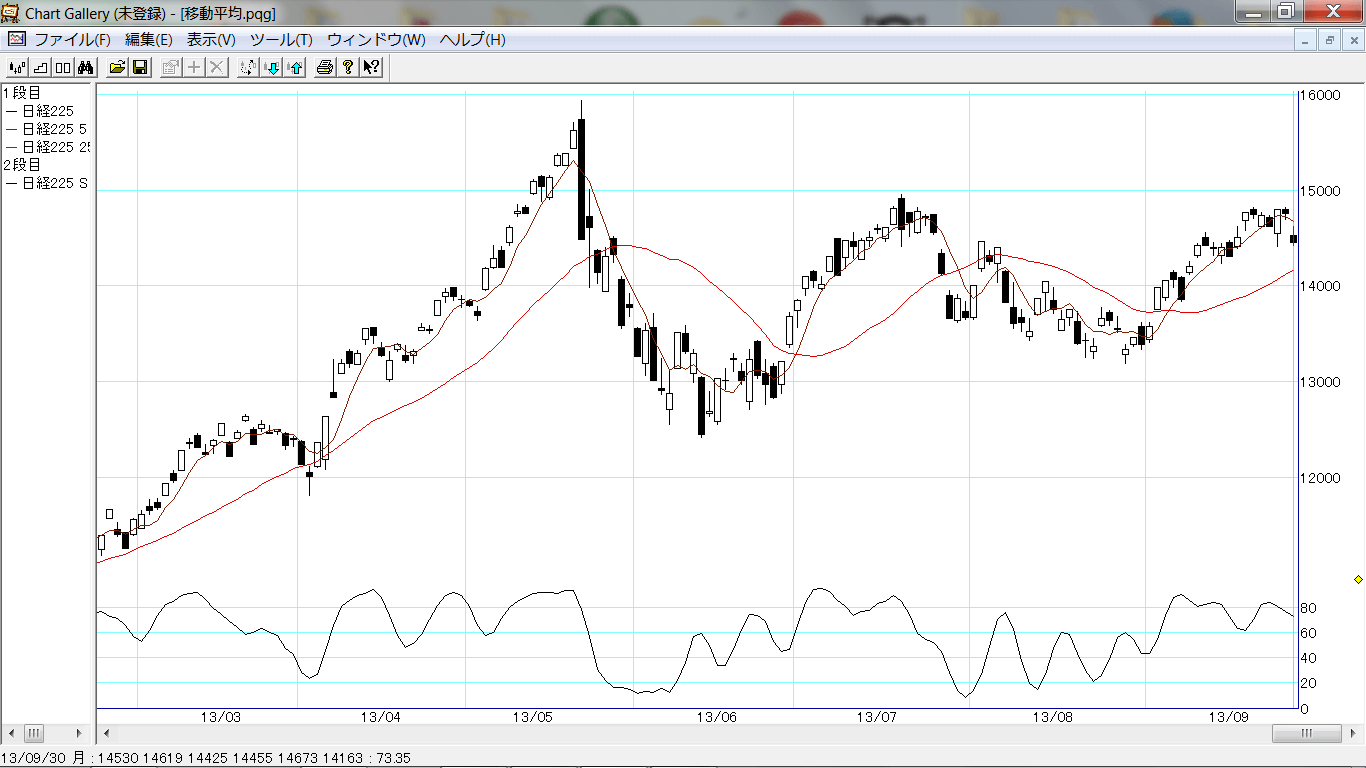Open the 編集(E) menu
Screen dimensions: 1366x768
[148, 40]
